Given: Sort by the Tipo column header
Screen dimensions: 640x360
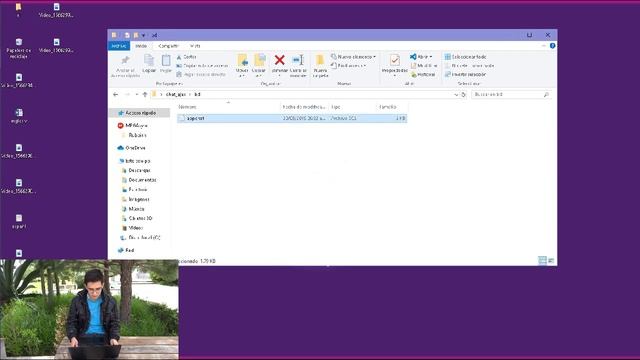Looking at the screenshot, I should pos(353,107).
